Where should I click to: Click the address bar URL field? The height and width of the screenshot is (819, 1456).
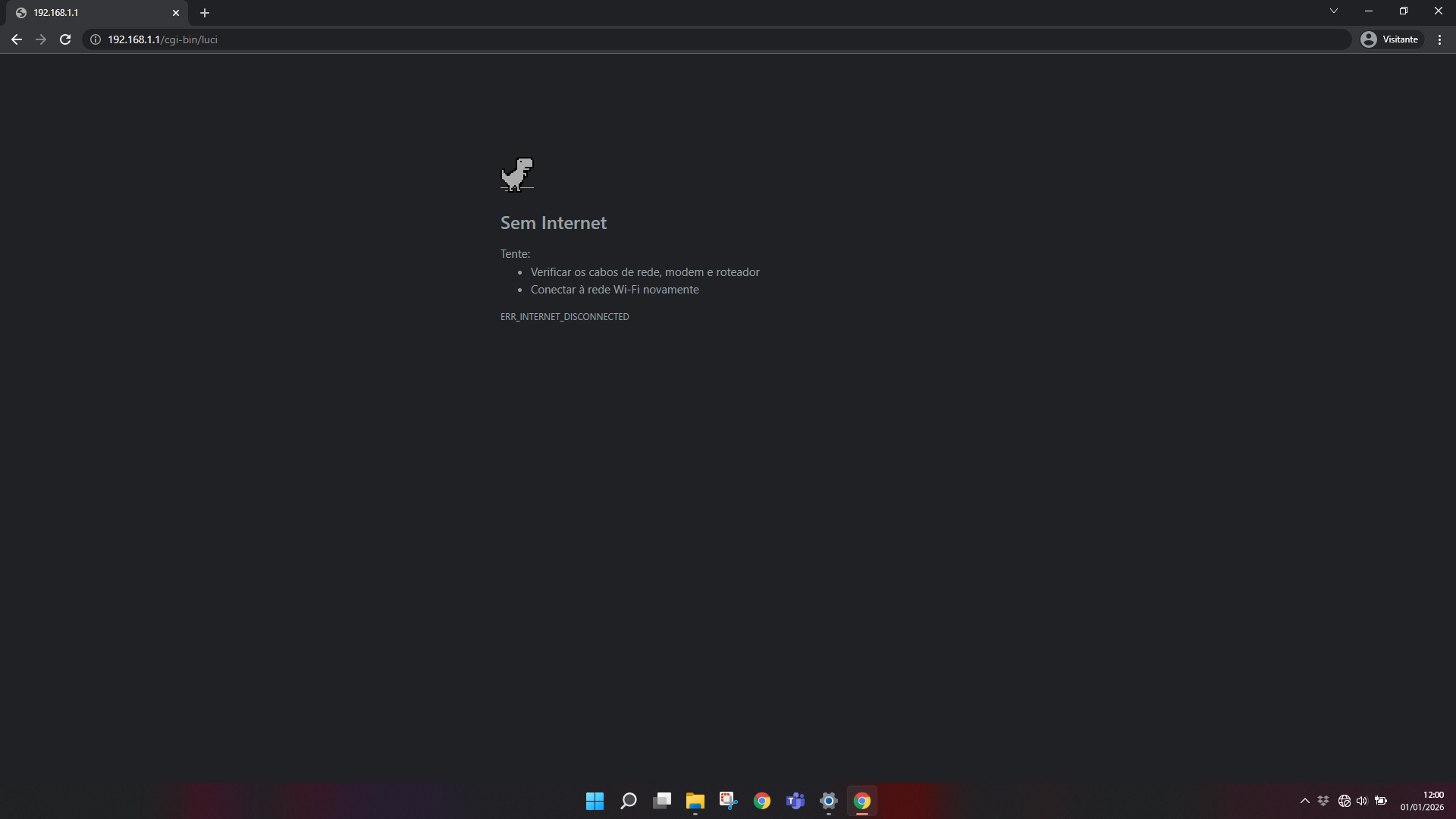682,39
